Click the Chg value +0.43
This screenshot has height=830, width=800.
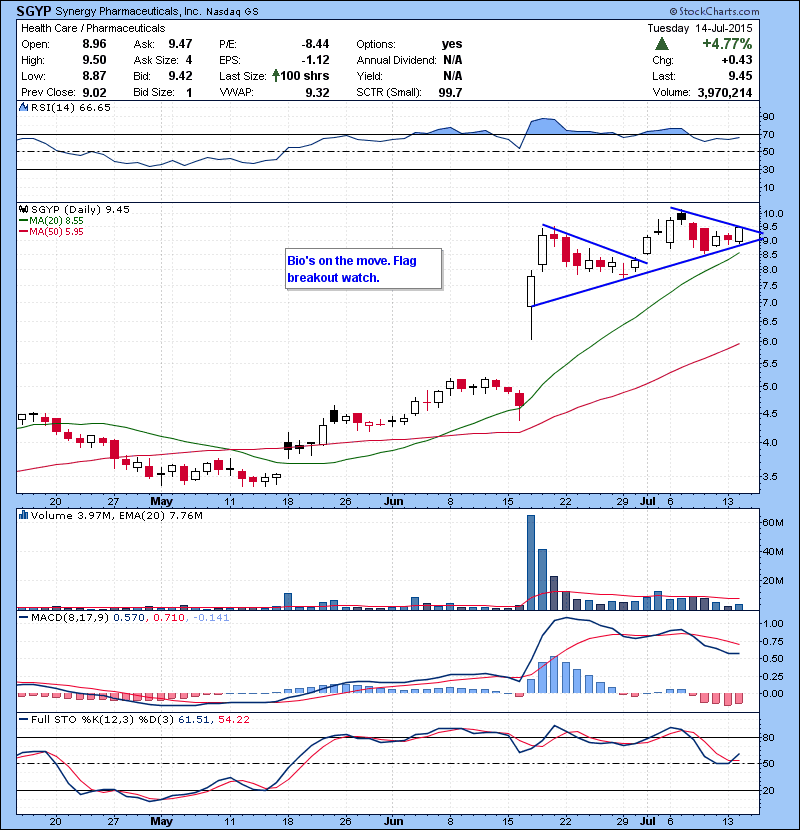pos(736,60)
